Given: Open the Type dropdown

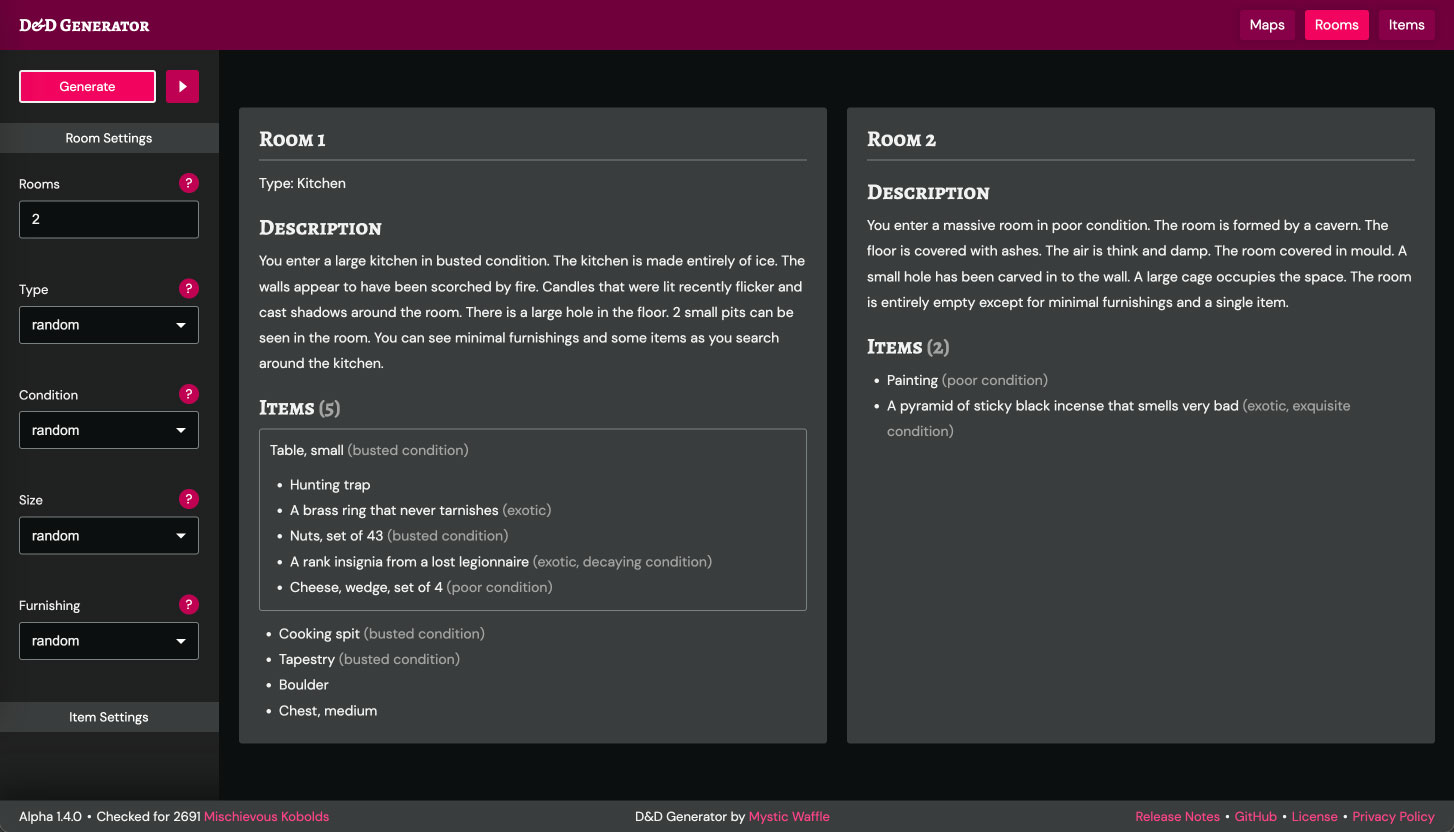Looking at the screenshot, I should pos(108,324).
